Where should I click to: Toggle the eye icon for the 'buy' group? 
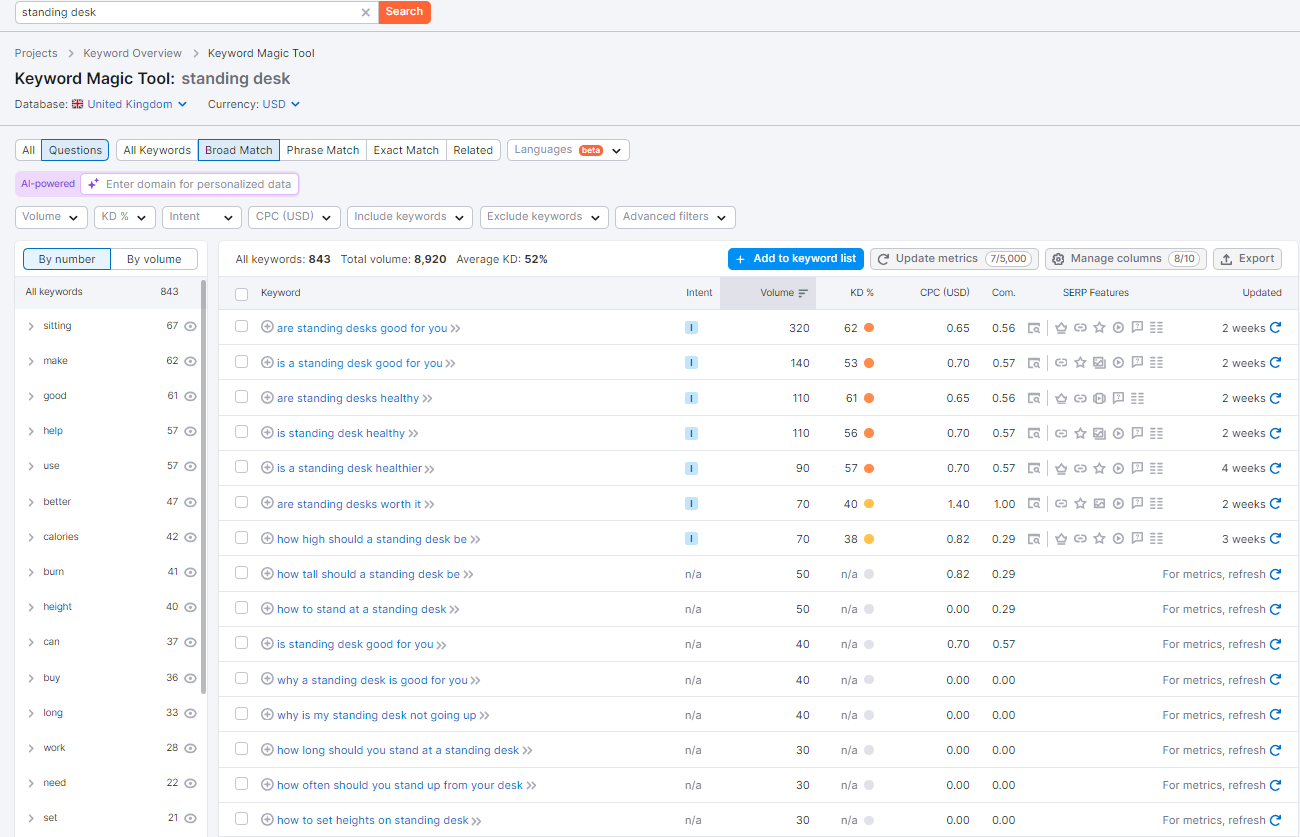[190, 678]
